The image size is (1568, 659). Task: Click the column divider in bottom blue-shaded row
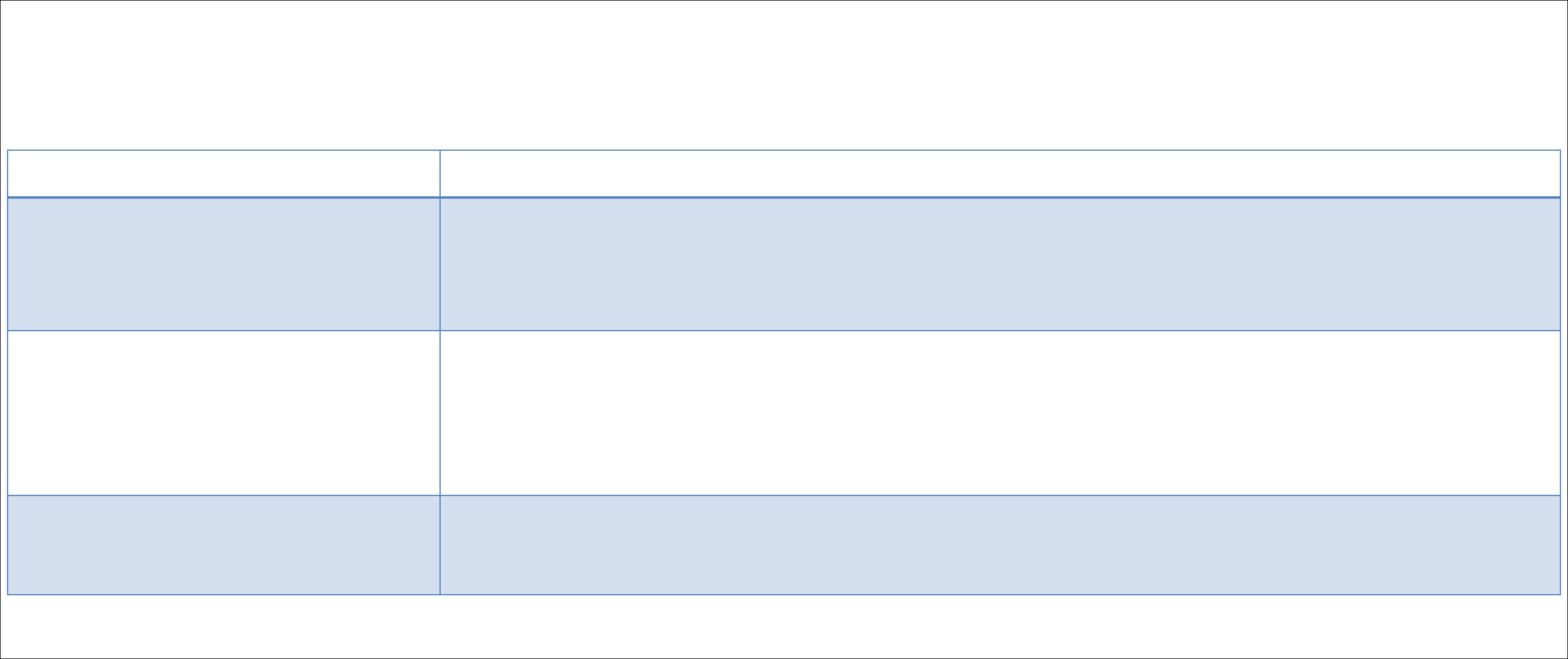point(440,544)
